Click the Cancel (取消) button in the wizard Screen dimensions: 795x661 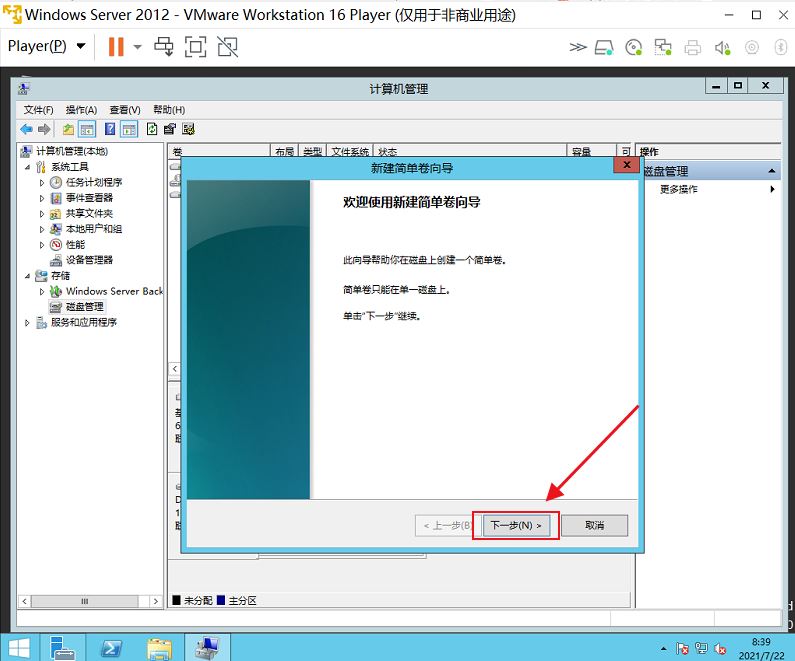[594, 525]
